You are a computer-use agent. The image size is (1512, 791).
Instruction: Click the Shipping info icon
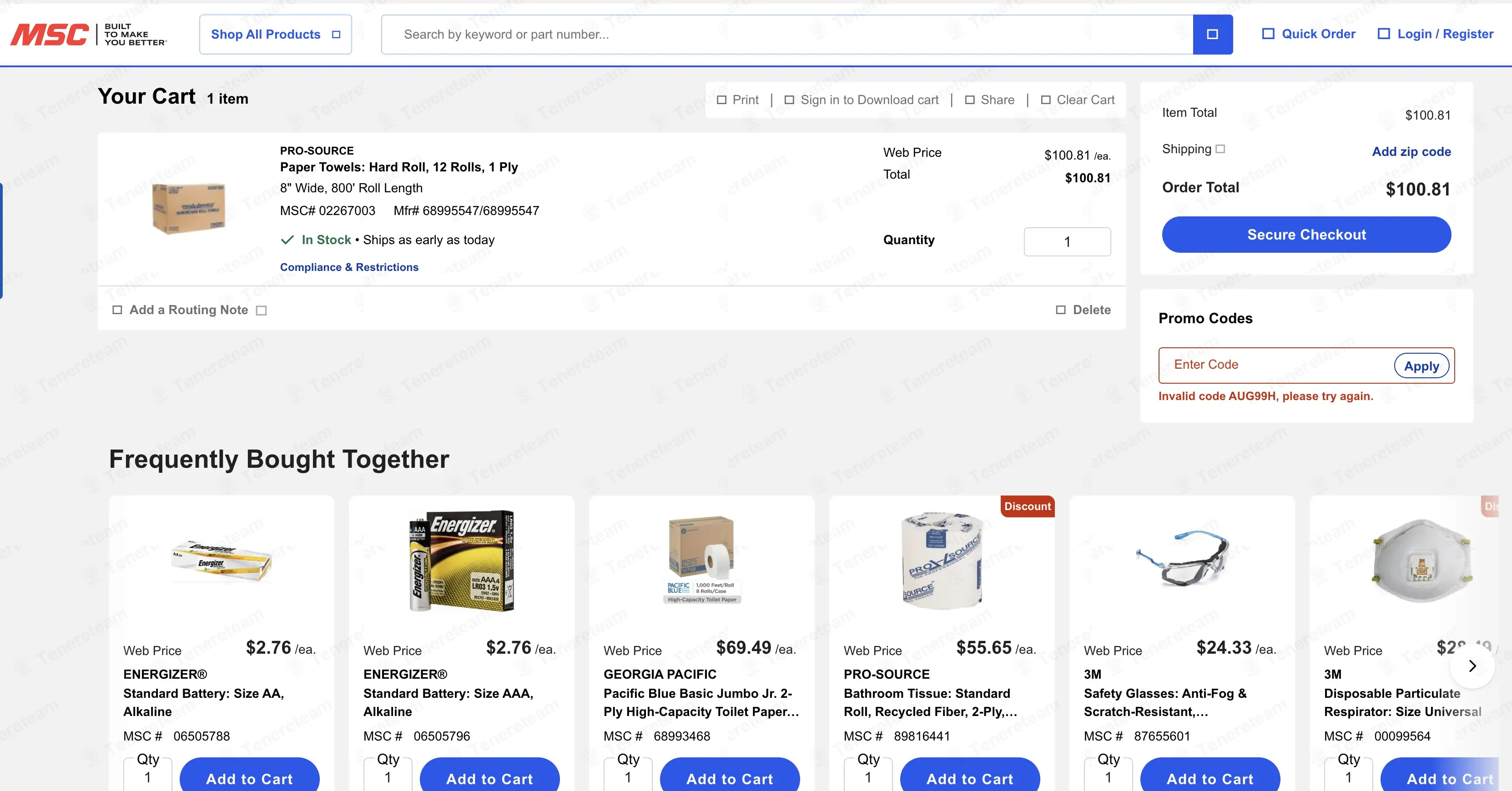click(1220, 149)
